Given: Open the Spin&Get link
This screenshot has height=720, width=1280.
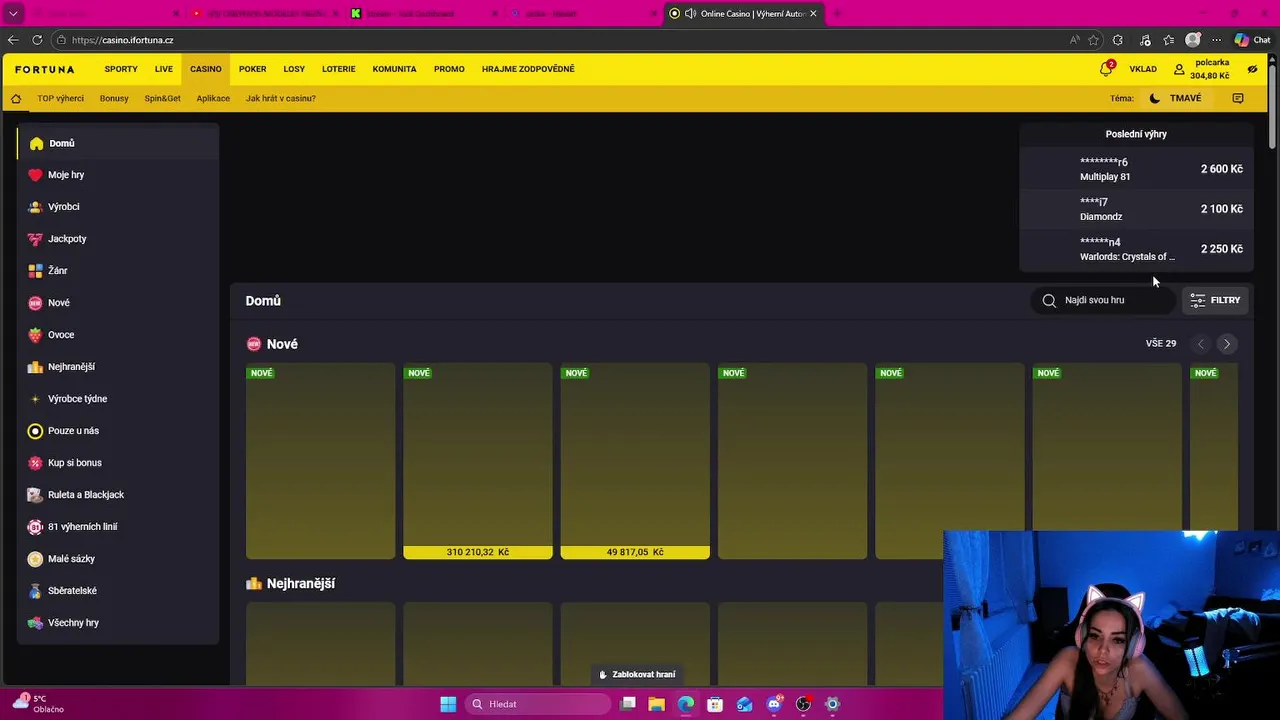Looking at the screenshot, I should pos(162,98).
